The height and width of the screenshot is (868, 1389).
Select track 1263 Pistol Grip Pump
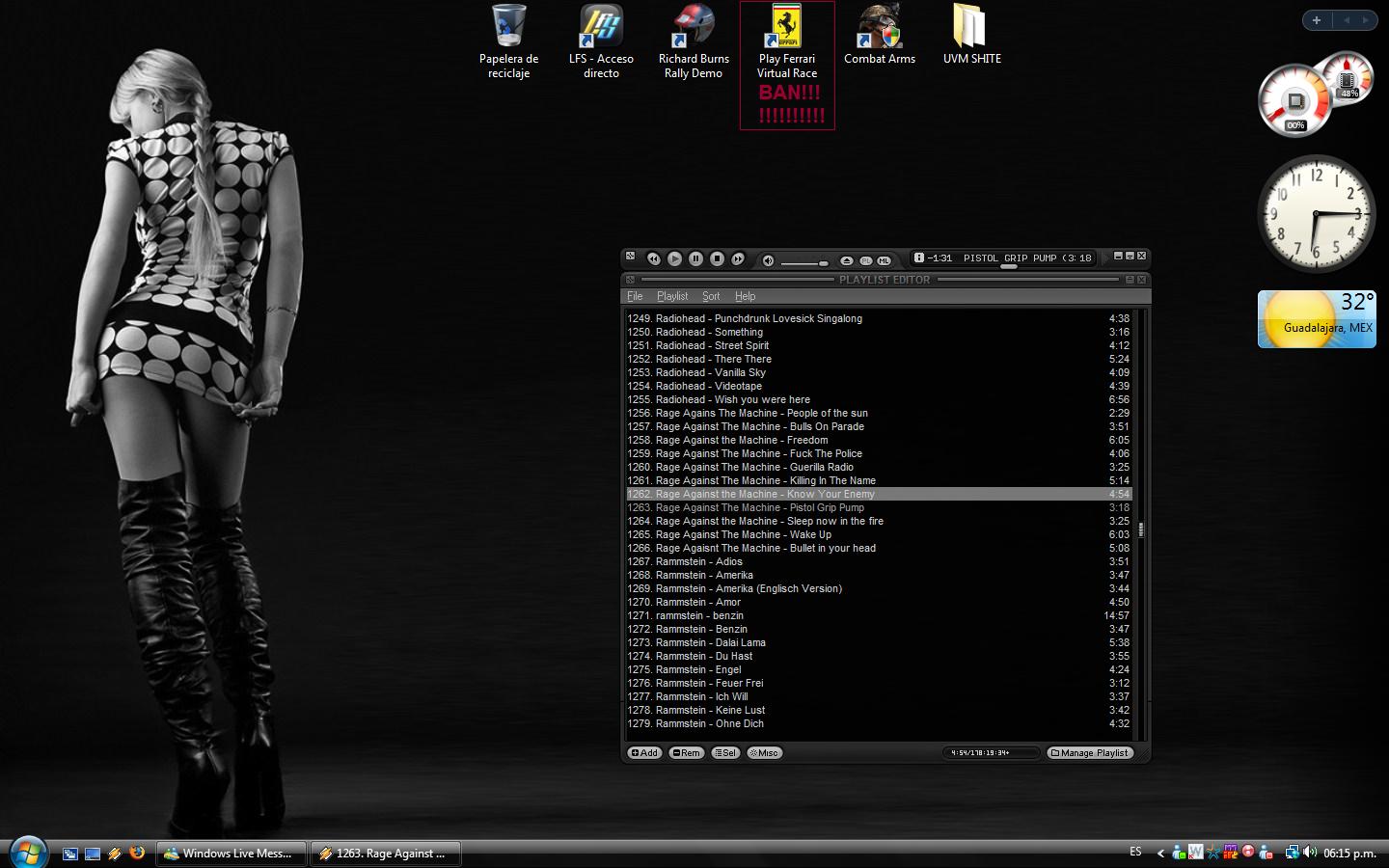(x=878, y=507)
